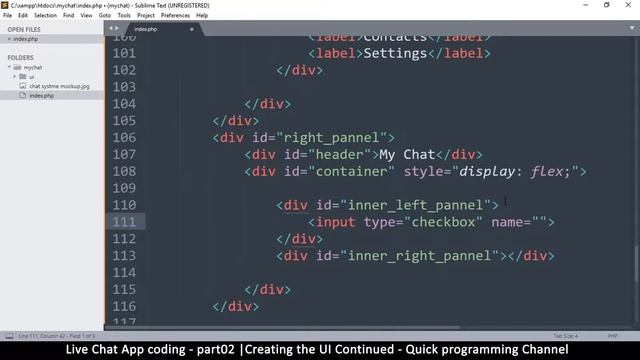Click line number 106 in the gutter

click(124, 138)
